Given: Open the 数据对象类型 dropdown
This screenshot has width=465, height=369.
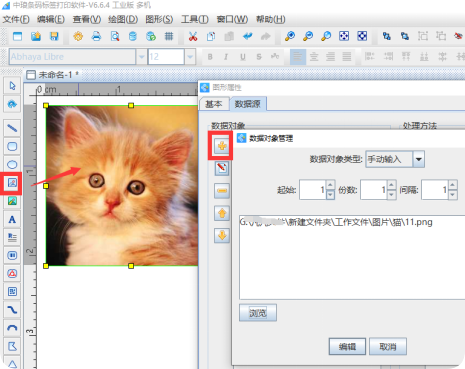Looking at the screenshot, I should click(x=419, y=159).
